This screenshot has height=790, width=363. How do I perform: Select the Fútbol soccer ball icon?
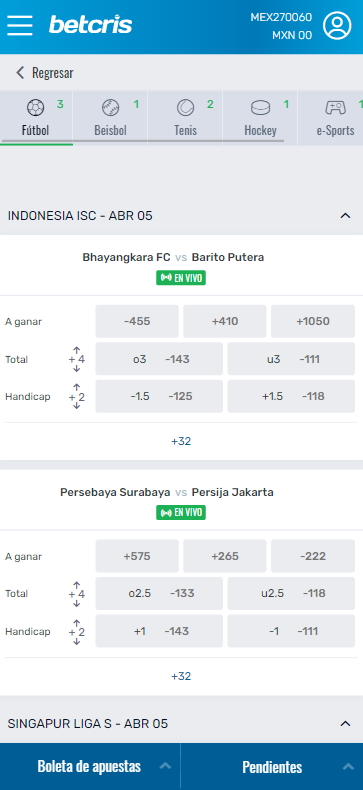pos(35,107)
